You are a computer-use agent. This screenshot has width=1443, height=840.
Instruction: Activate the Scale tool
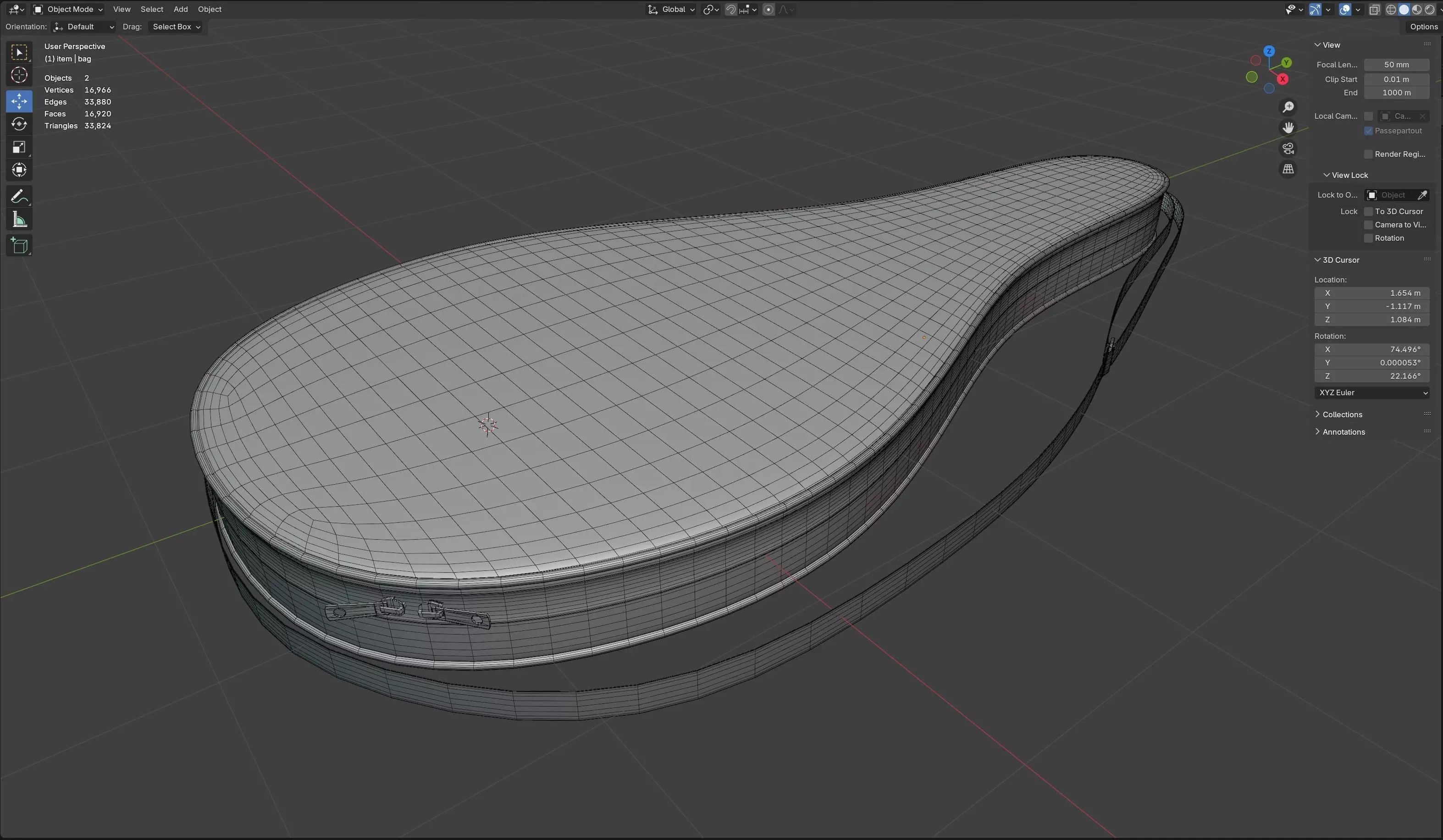pyautogui.click(x=19, y=147)
